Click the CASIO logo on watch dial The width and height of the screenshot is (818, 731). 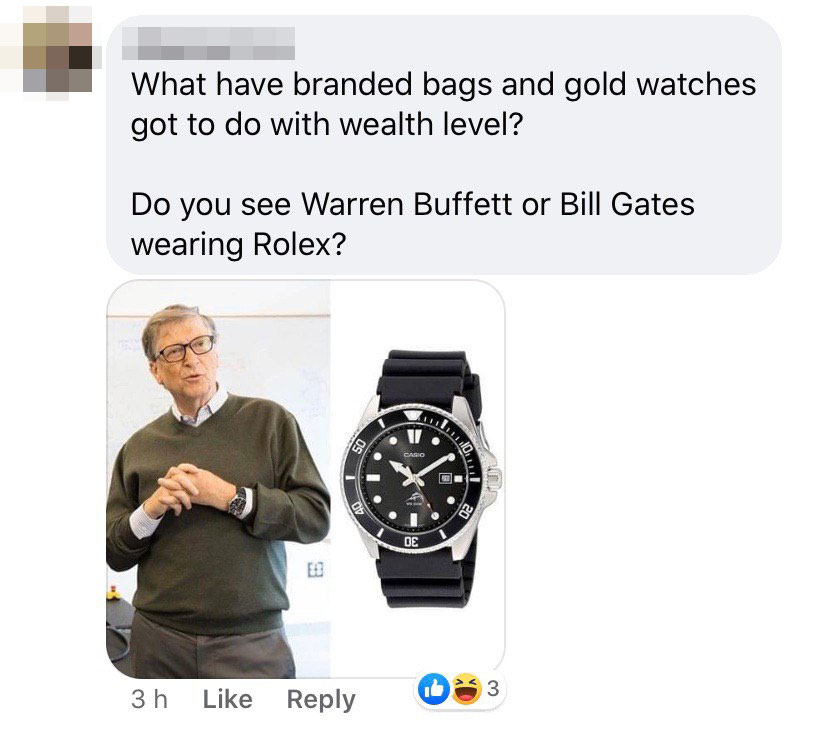point(414,455)
